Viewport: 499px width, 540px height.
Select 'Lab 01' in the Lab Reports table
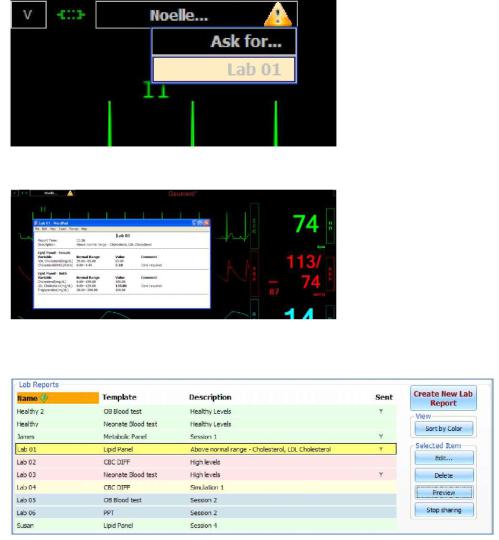(206, 449)
